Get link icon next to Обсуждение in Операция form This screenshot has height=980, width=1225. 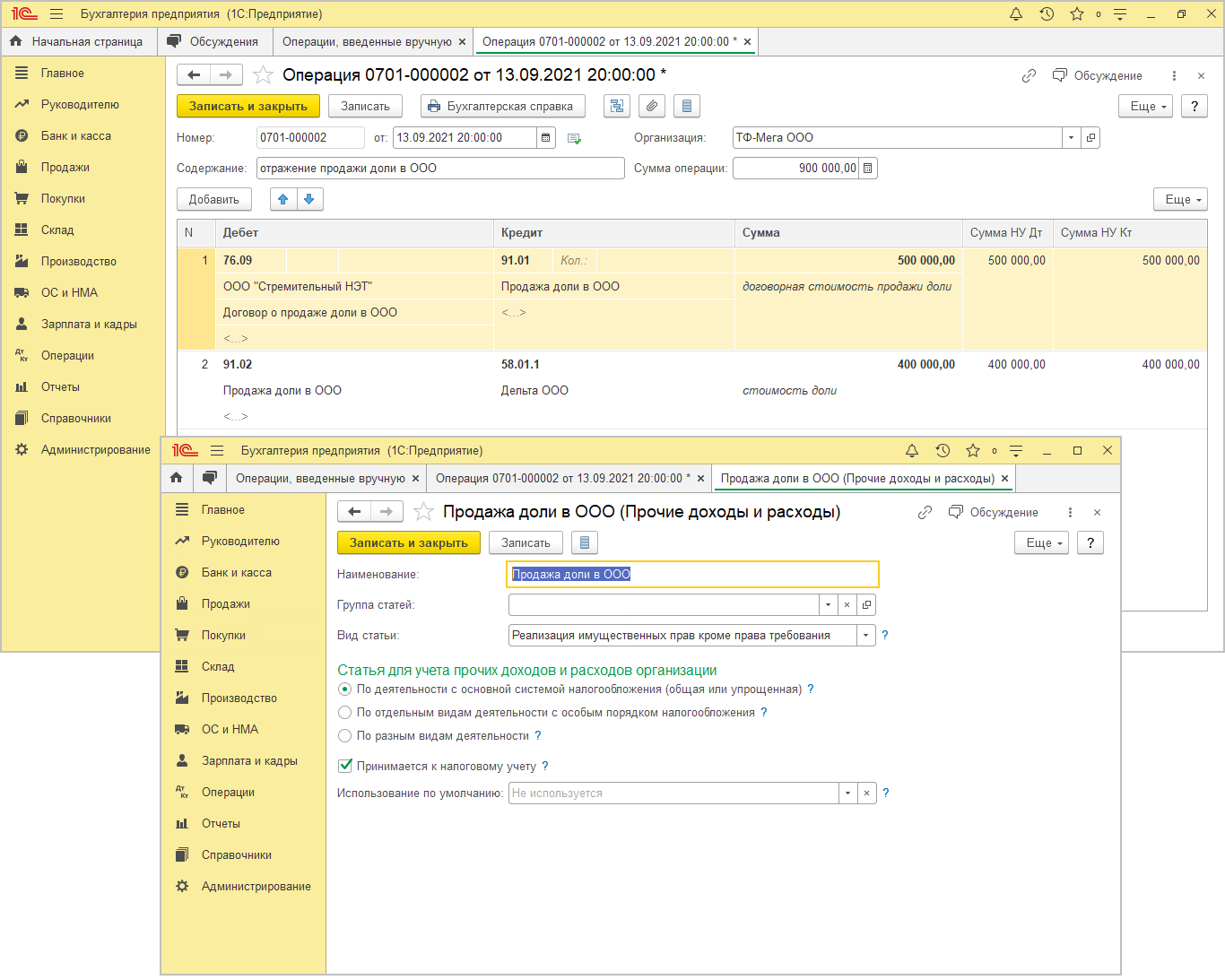1029,76
